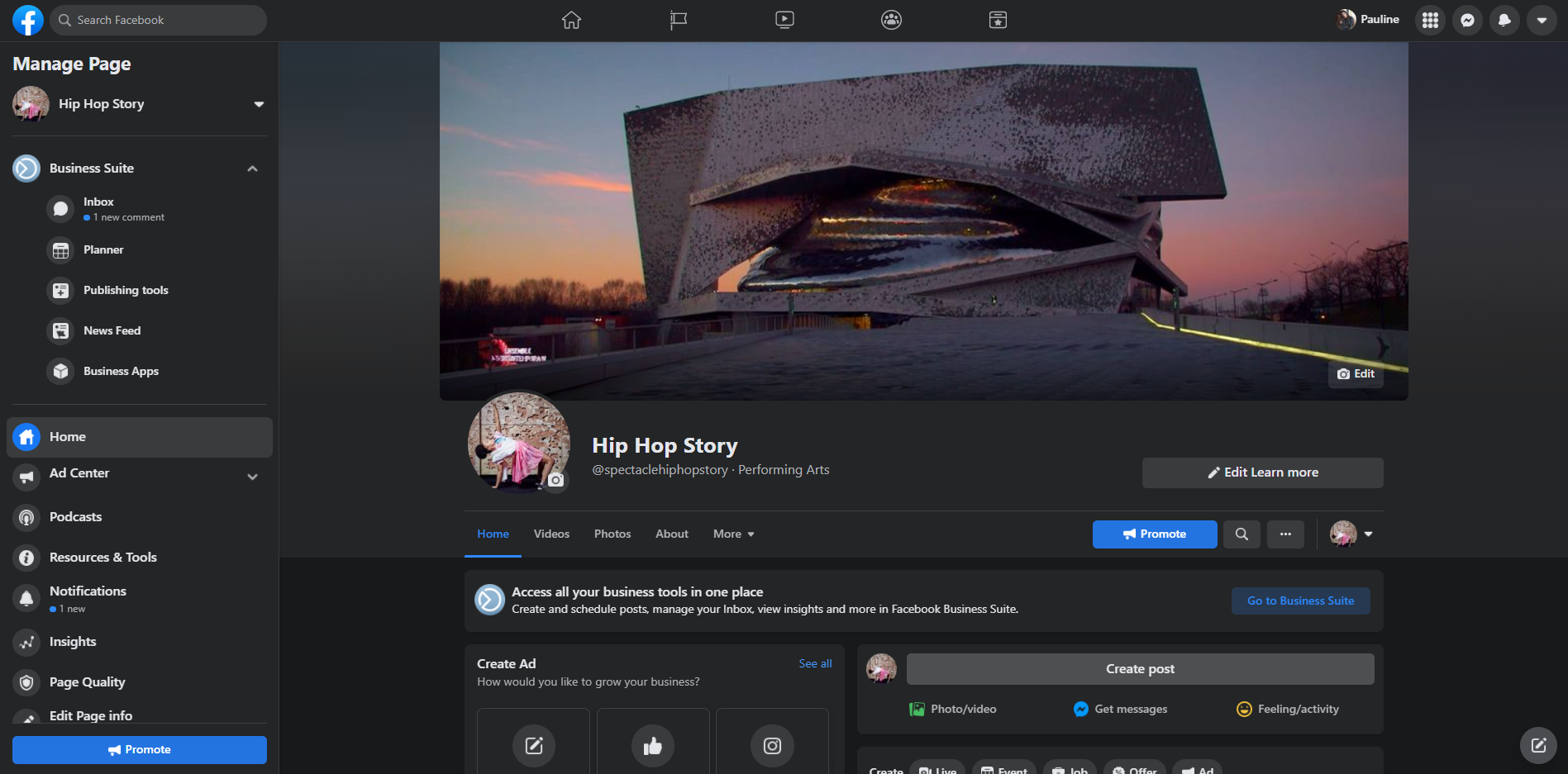Click the Facebook logo icon
This screenshot has width=1568, height=774.
pyautogui.click(x=27, y=20)
